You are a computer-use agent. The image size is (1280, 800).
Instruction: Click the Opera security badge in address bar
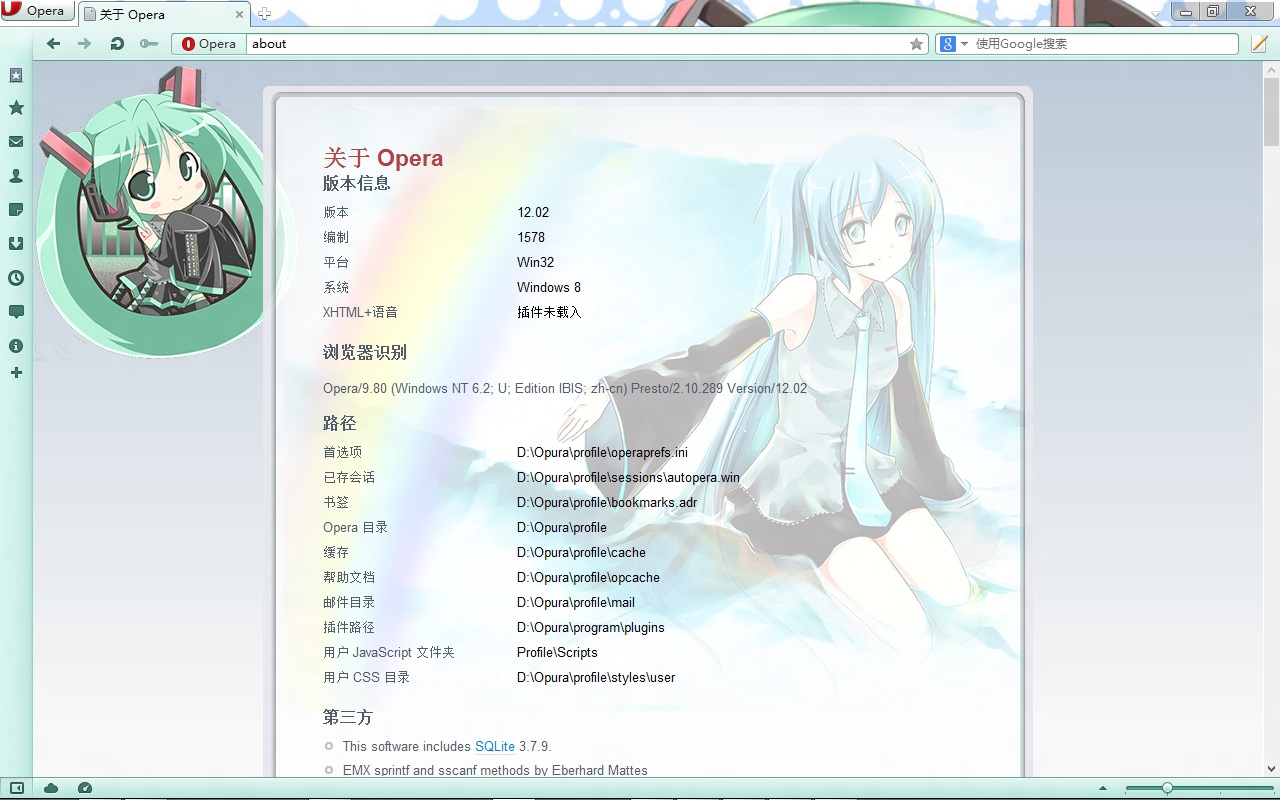(x=209, y=44)
